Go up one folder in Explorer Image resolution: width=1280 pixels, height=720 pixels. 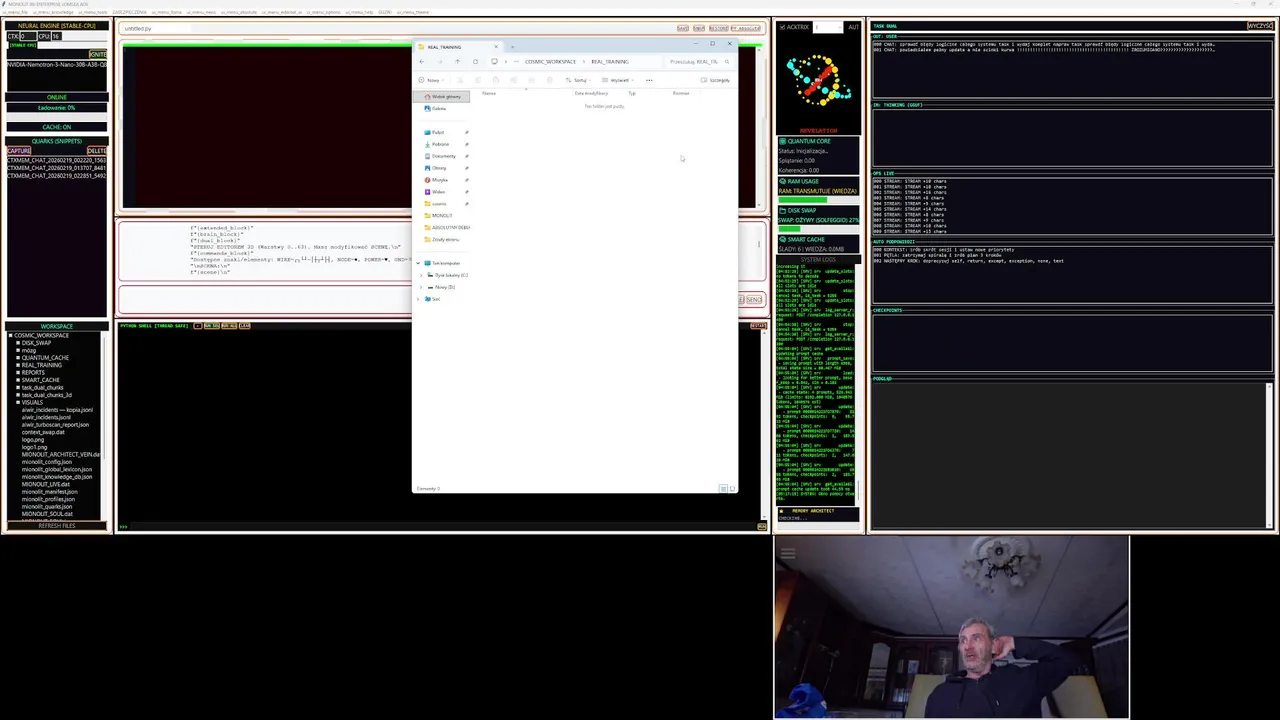tap(457, 62)
